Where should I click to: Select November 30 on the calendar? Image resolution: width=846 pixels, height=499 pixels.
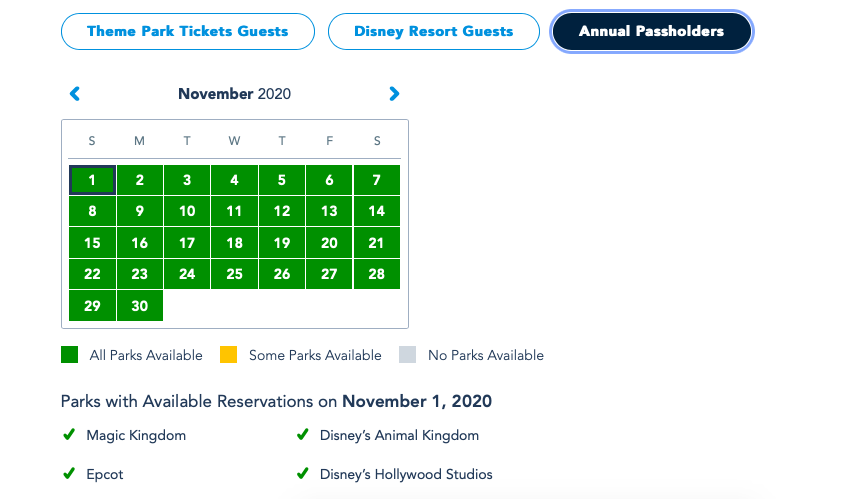(140, 306)
